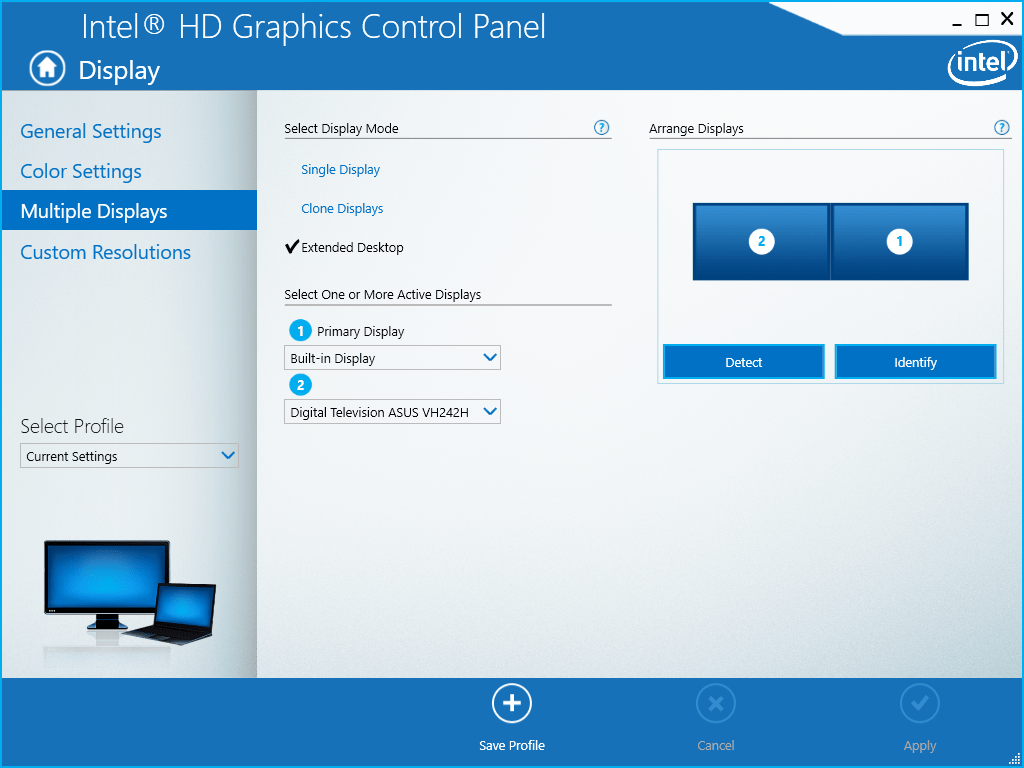Select display 2 in arrangement preview

click(x=761, y=242)
